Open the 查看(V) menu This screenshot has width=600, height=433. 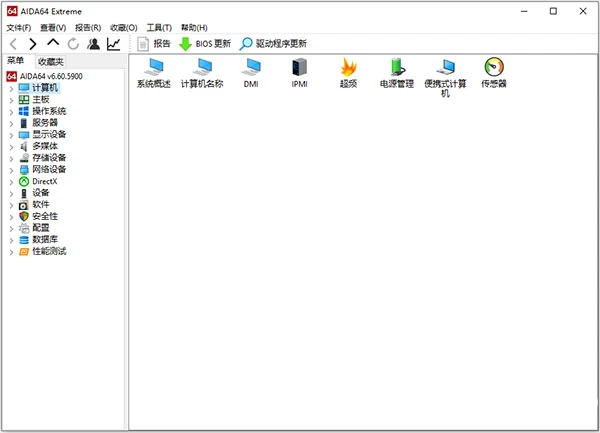[53, 28]
